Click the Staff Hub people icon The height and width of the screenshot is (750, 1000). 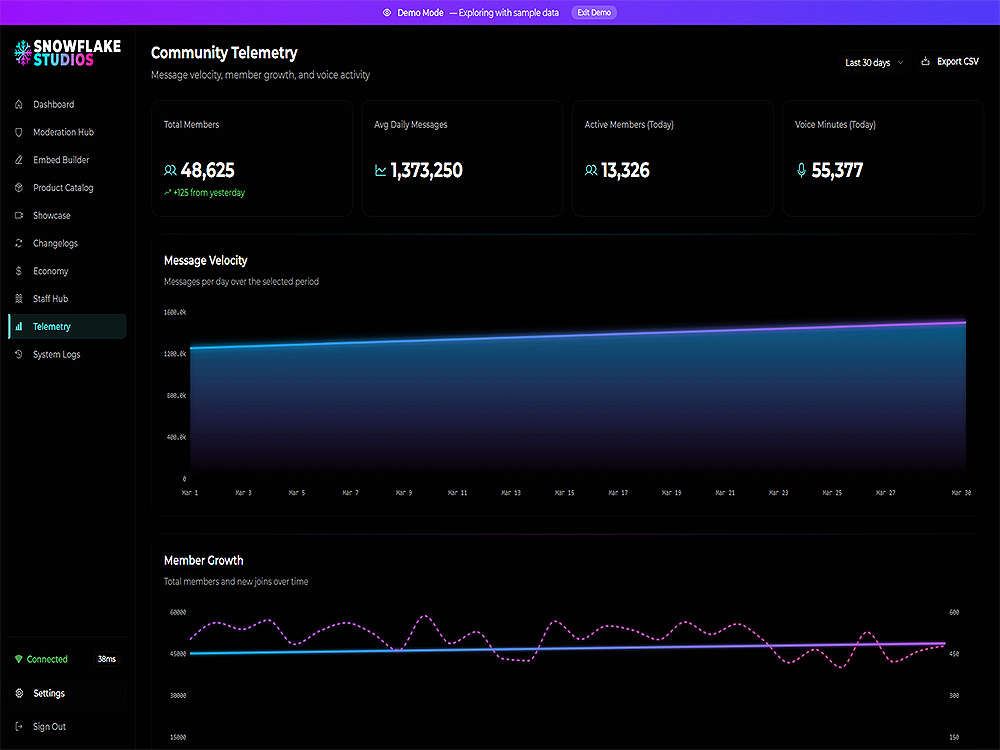tap(18, 298)
